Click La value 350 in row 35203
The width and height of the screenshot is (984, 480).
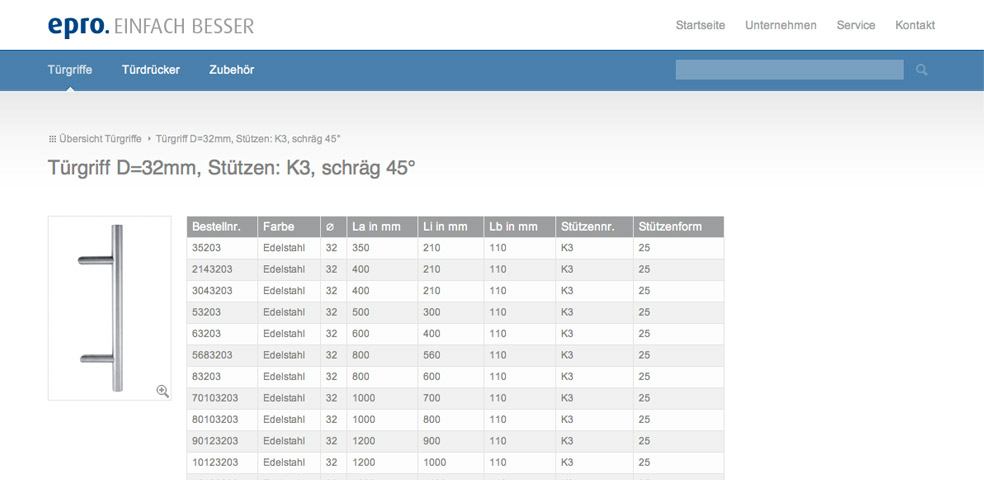point(361,248)
